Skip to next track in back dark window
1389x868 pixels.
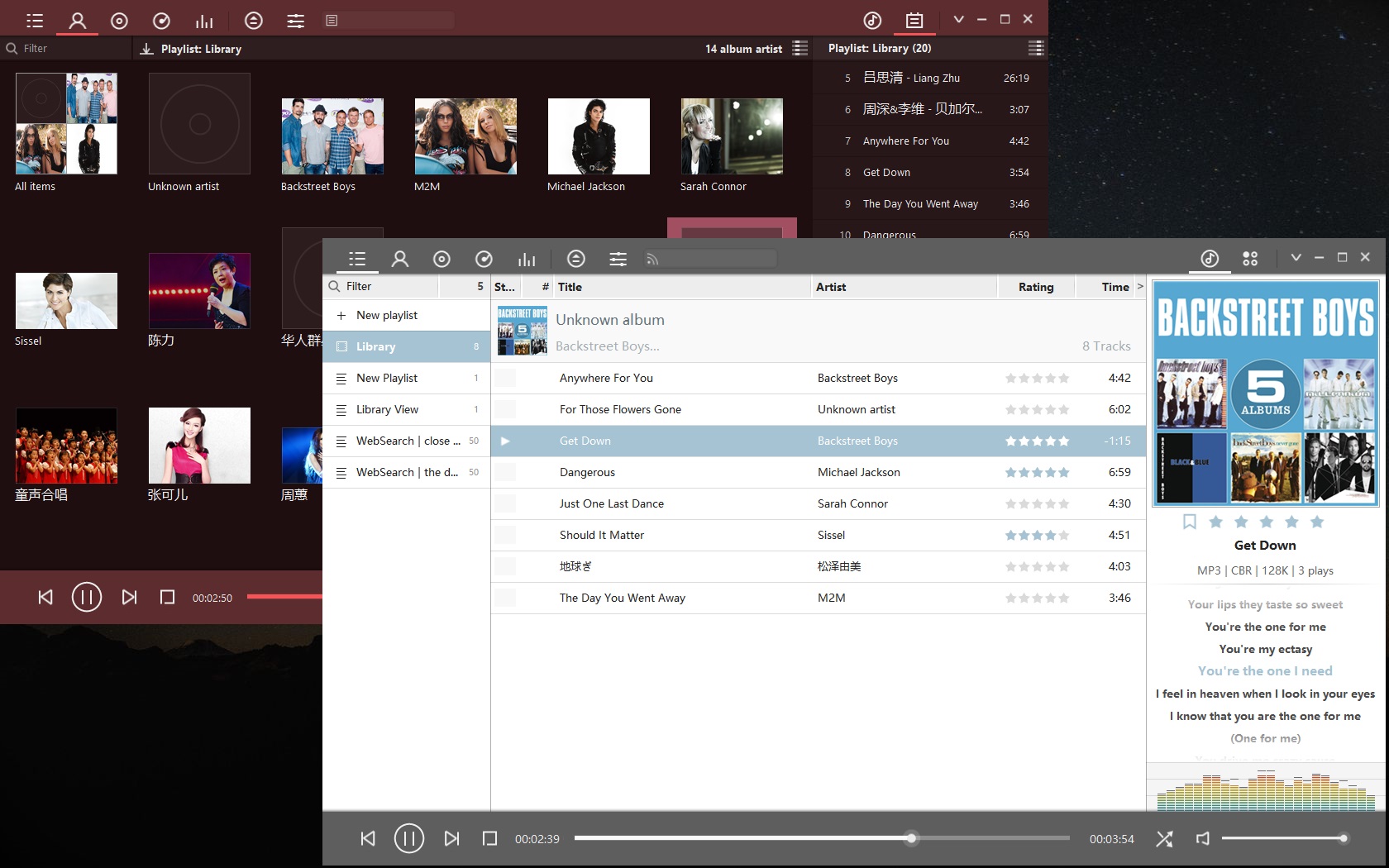point(129,597)
